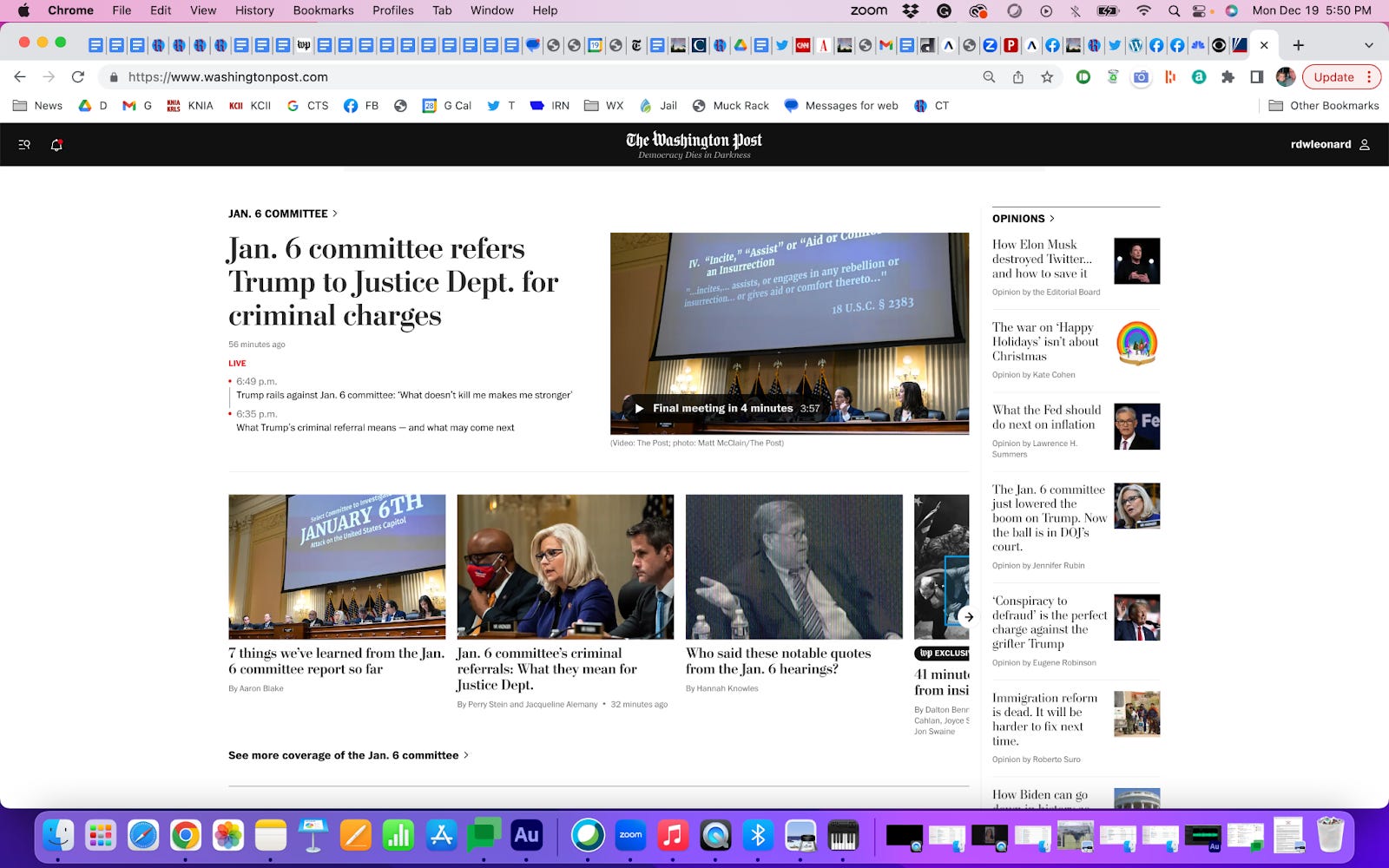Open the Jan. 6 Committee section link

click(283, 214)
